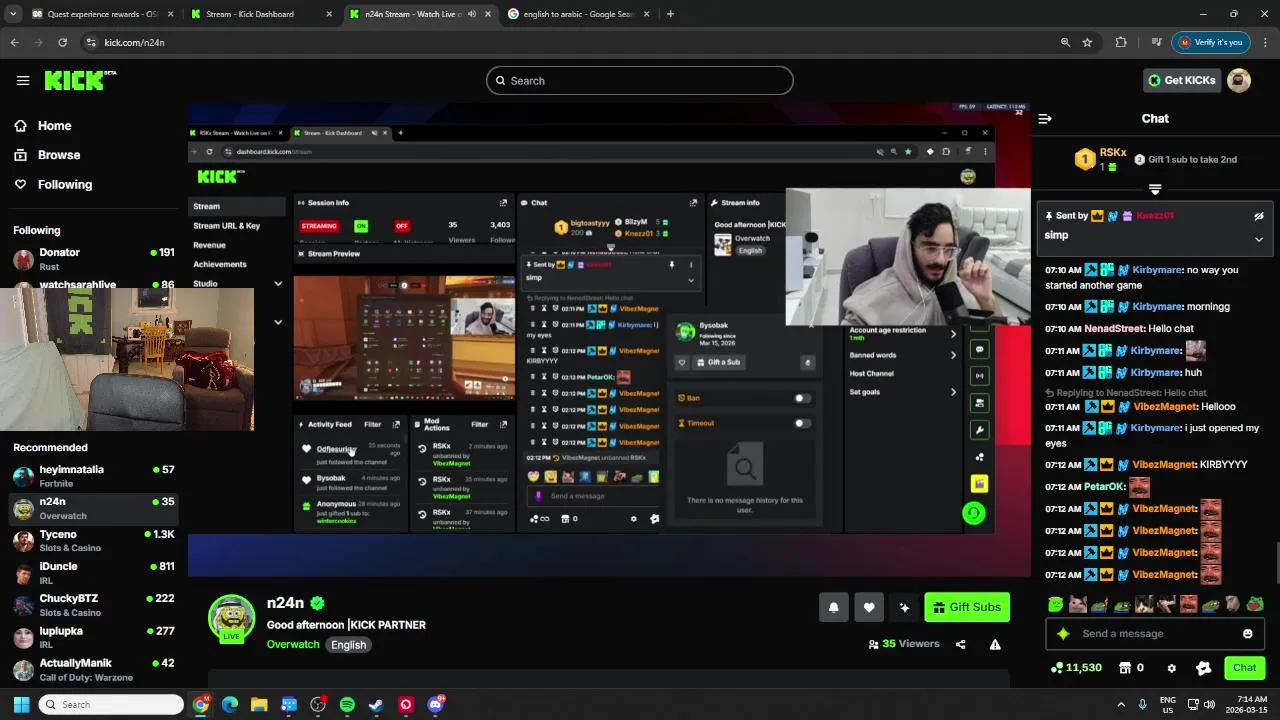The image size is (1280, 720).
Task: Click the Kick search bar
Action: (640, 81)
